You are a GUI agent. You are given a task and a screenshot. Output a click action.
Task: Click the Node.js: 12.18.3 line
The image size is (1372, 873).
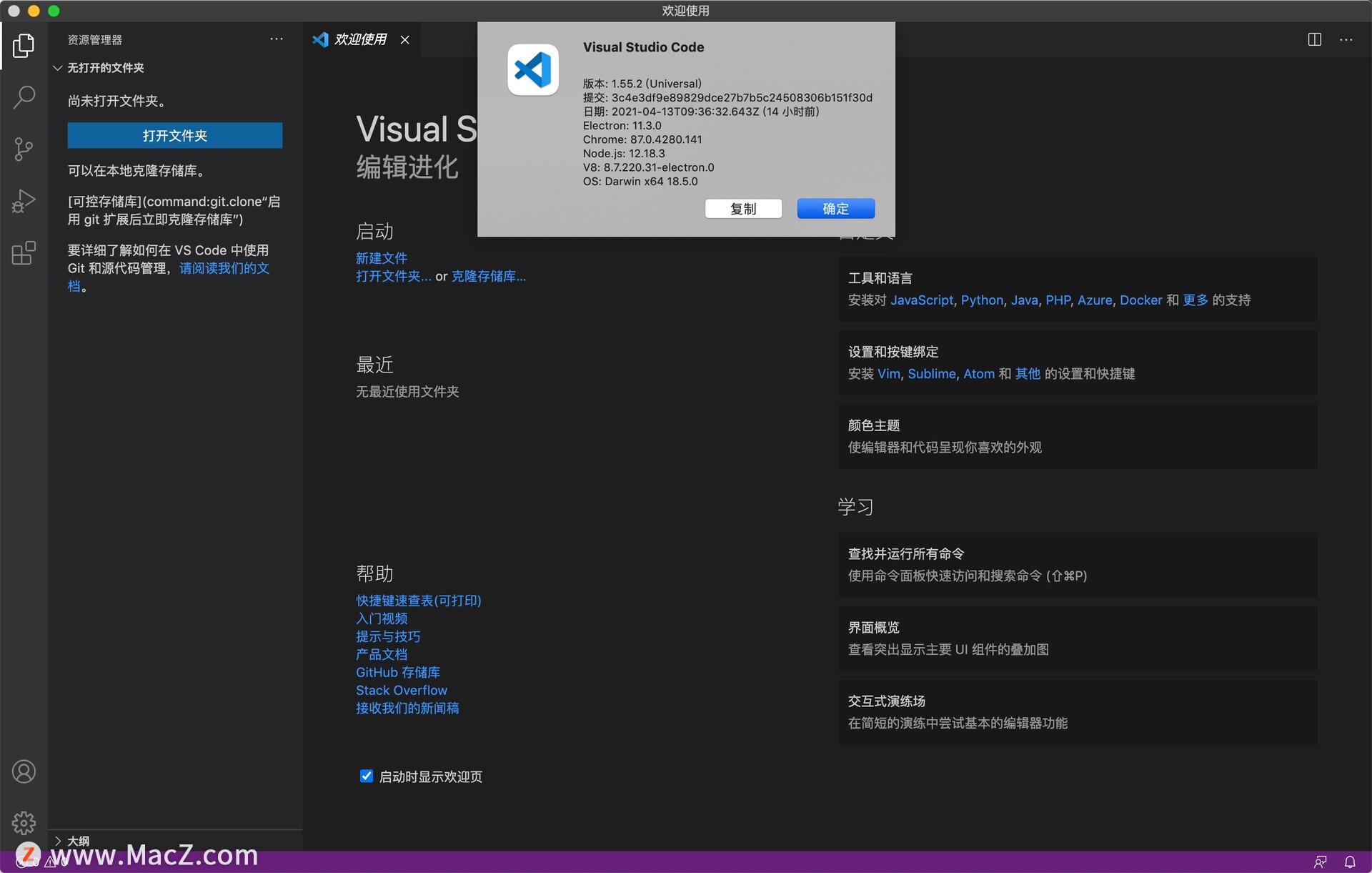(624, 154)
